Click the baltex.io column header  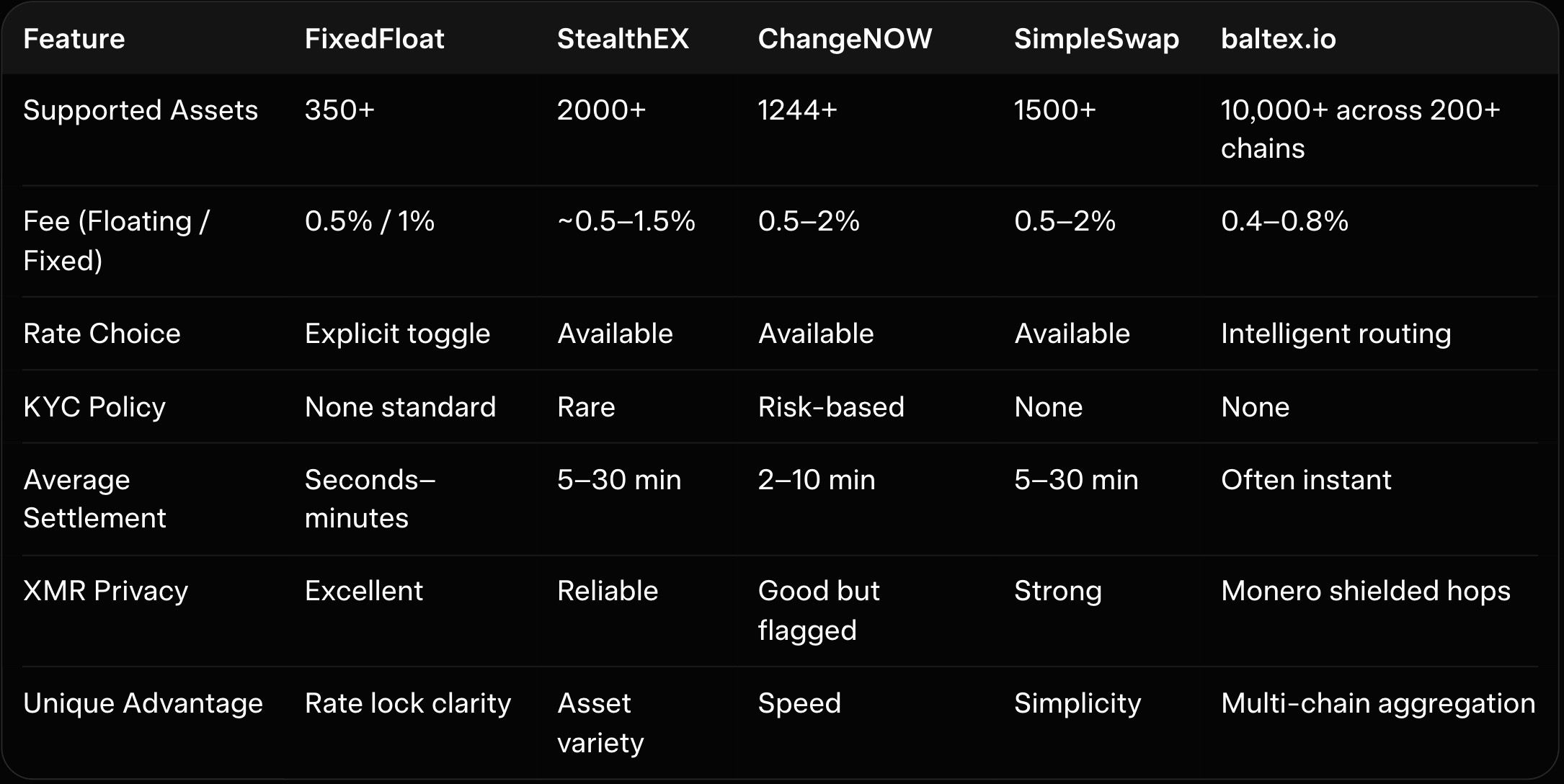[x=1278, y=39]
